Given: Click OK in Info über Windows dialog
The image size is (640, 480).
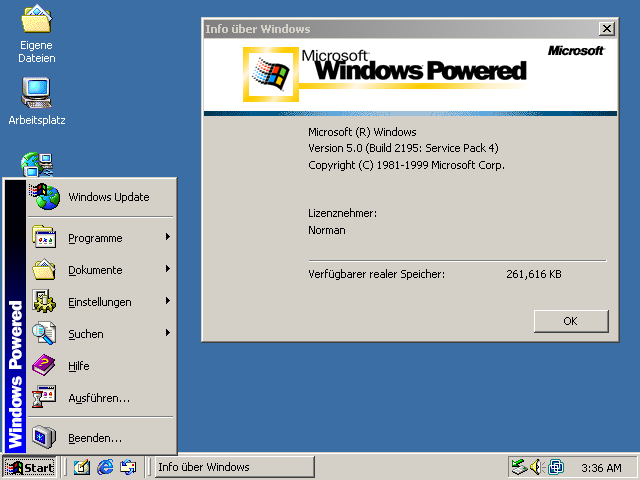Looking at the screenshot, I should (x=571, y=321).
